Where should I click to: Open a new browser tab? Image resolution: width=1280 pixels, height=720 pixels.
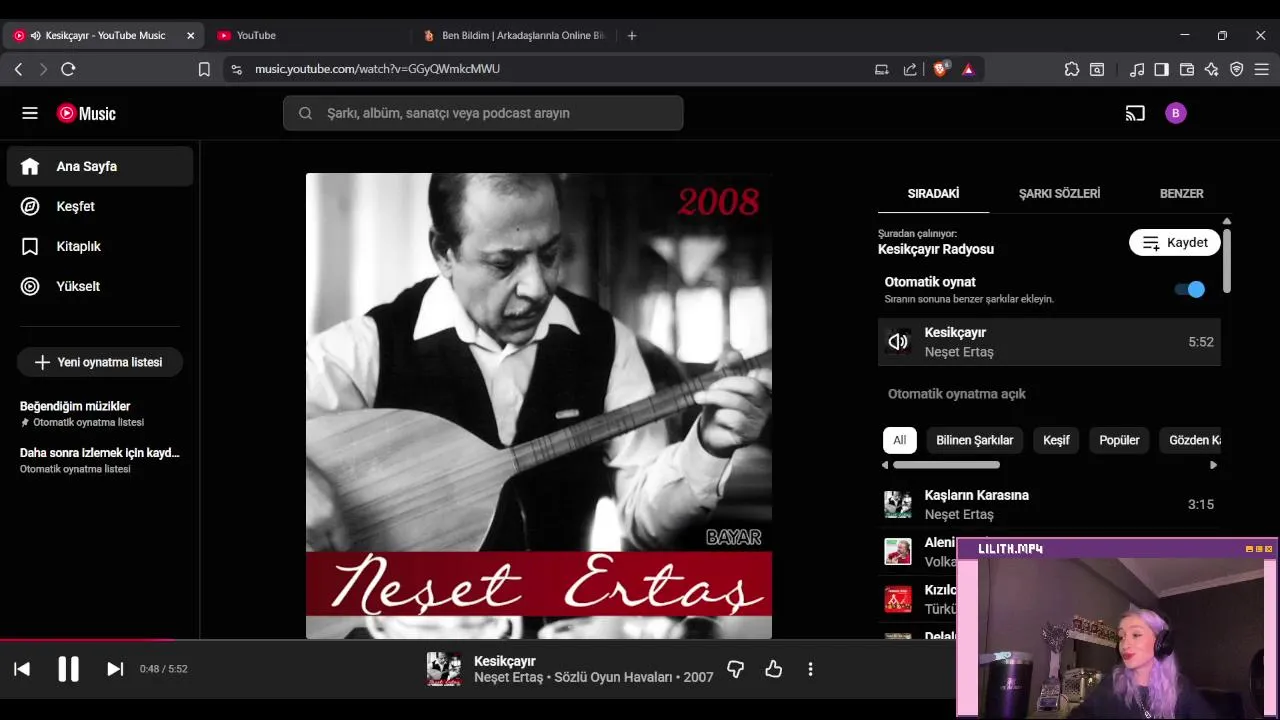tap(631, 35)
